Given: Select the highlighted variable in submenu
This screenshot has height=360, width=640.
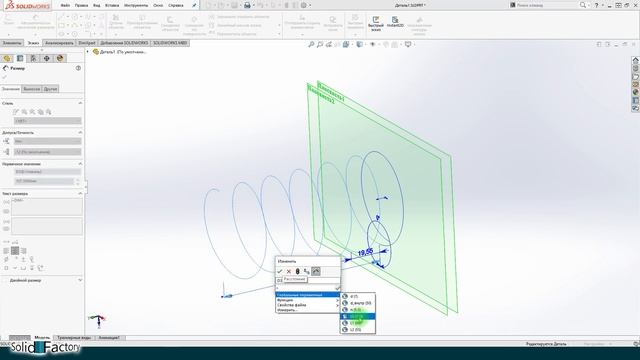Looking at the screenshot, I should coord(358,316).
